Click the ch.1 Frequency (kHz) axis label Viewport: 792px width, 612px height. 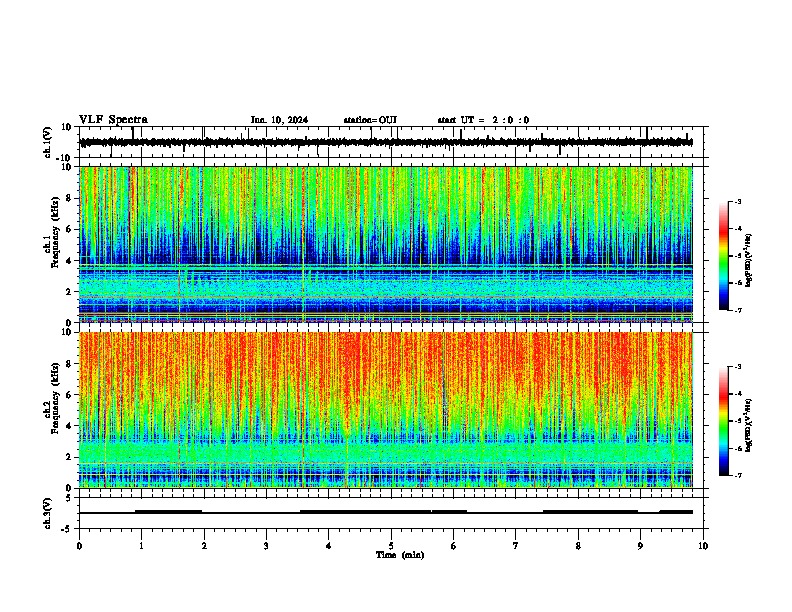point(52,232)
